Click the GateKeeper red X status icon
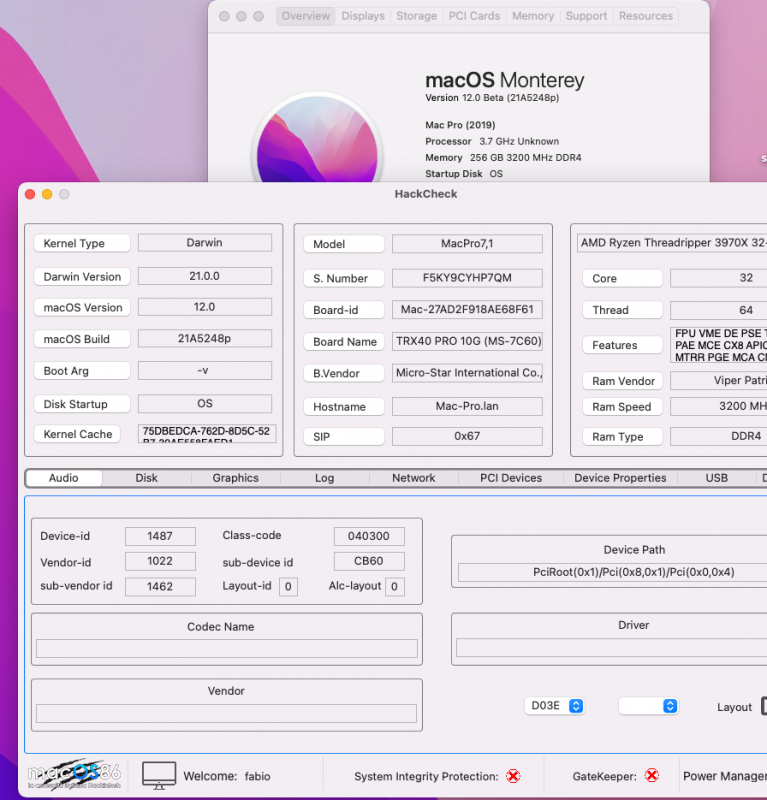 tap(651, 775)
